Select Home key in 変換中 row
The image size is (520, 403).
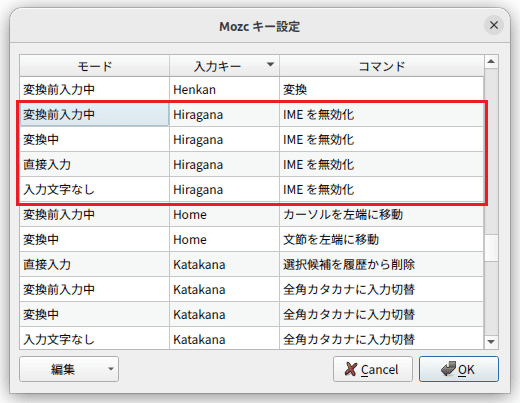pos(224,239)
